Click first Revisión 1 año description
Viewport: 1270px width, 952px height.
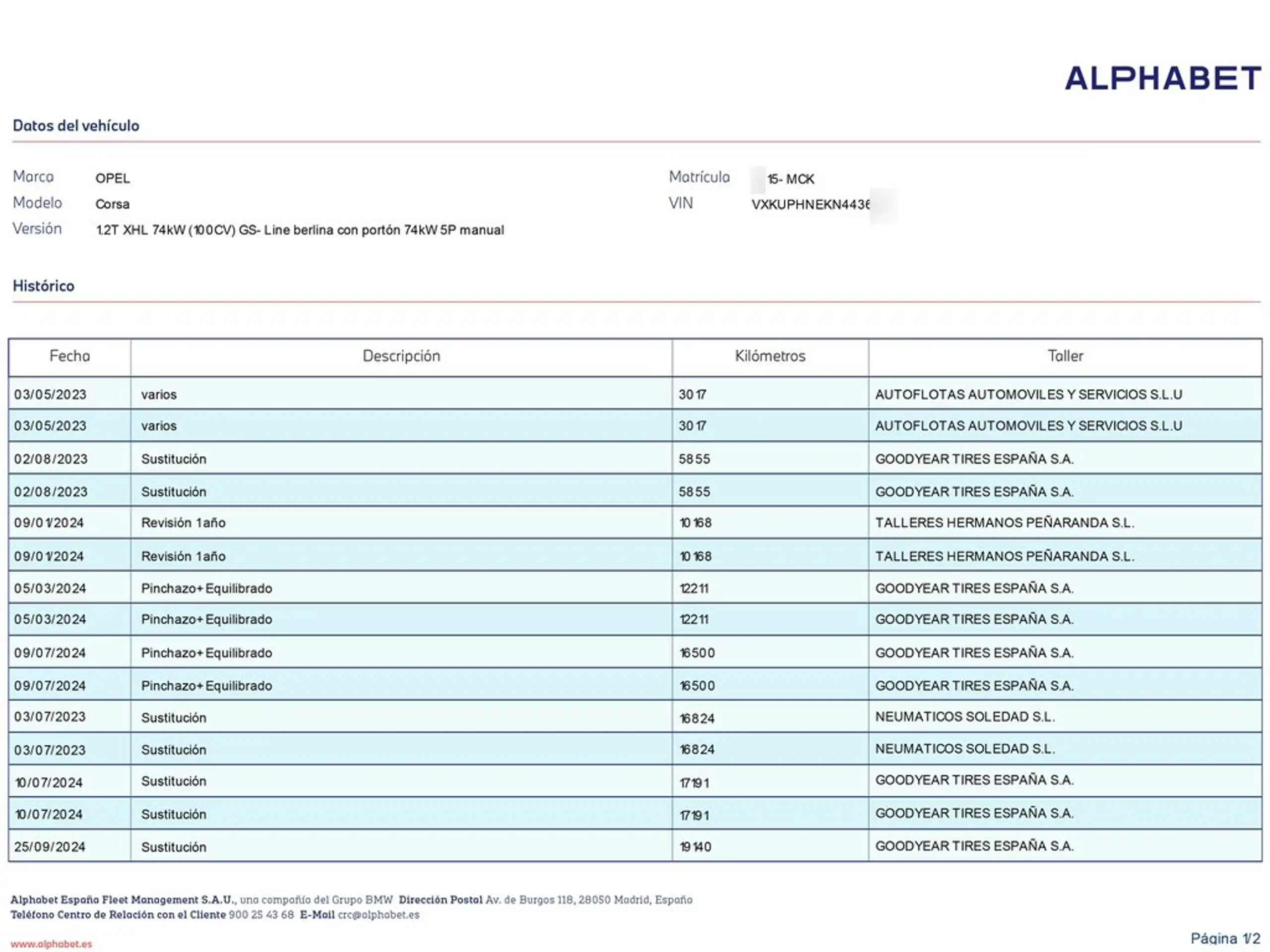[x=183, y=523]
